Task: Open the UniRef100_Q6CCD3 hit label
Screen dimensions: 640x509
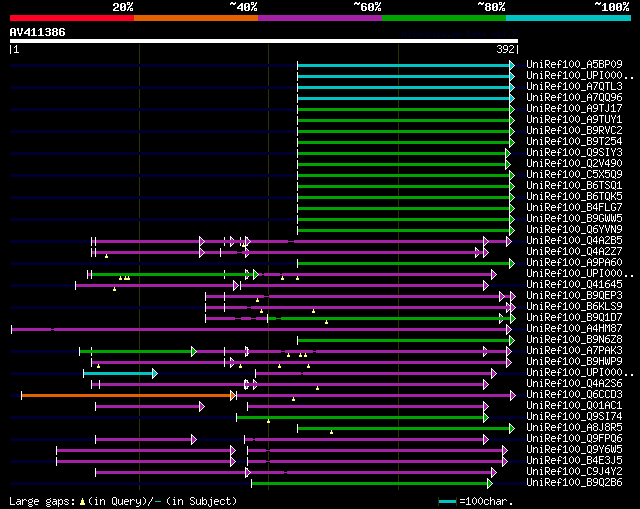Action: coord(574,394)
